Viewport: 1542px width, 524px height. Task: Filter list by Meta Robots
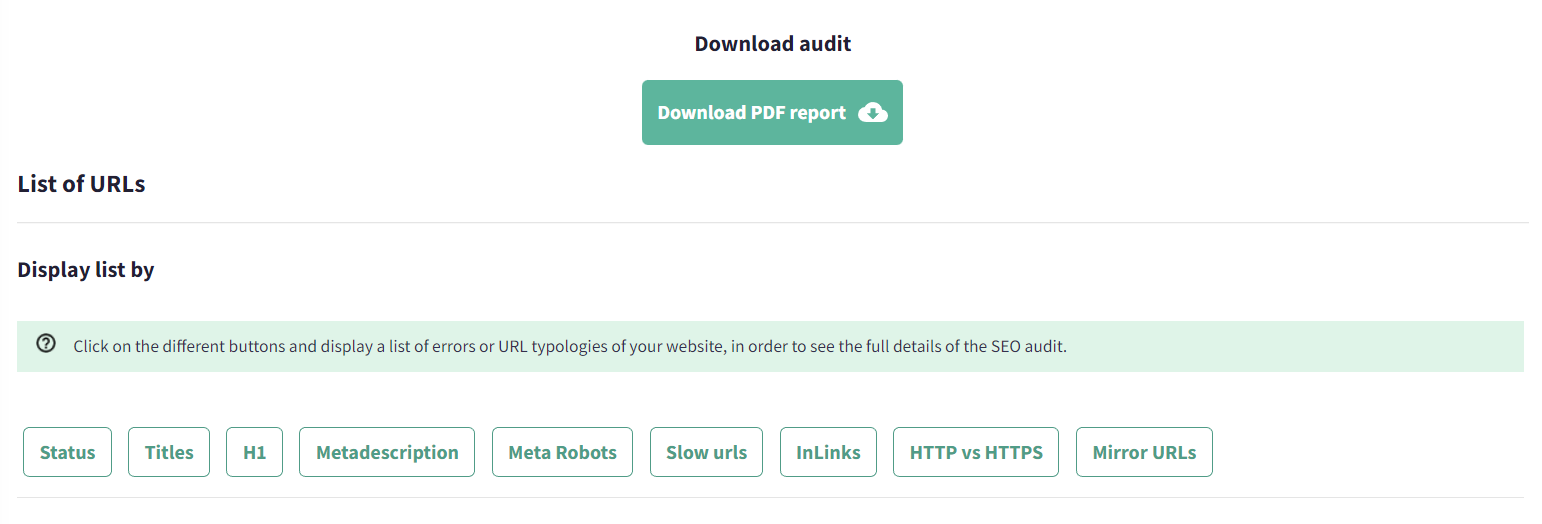coord(563,452)
